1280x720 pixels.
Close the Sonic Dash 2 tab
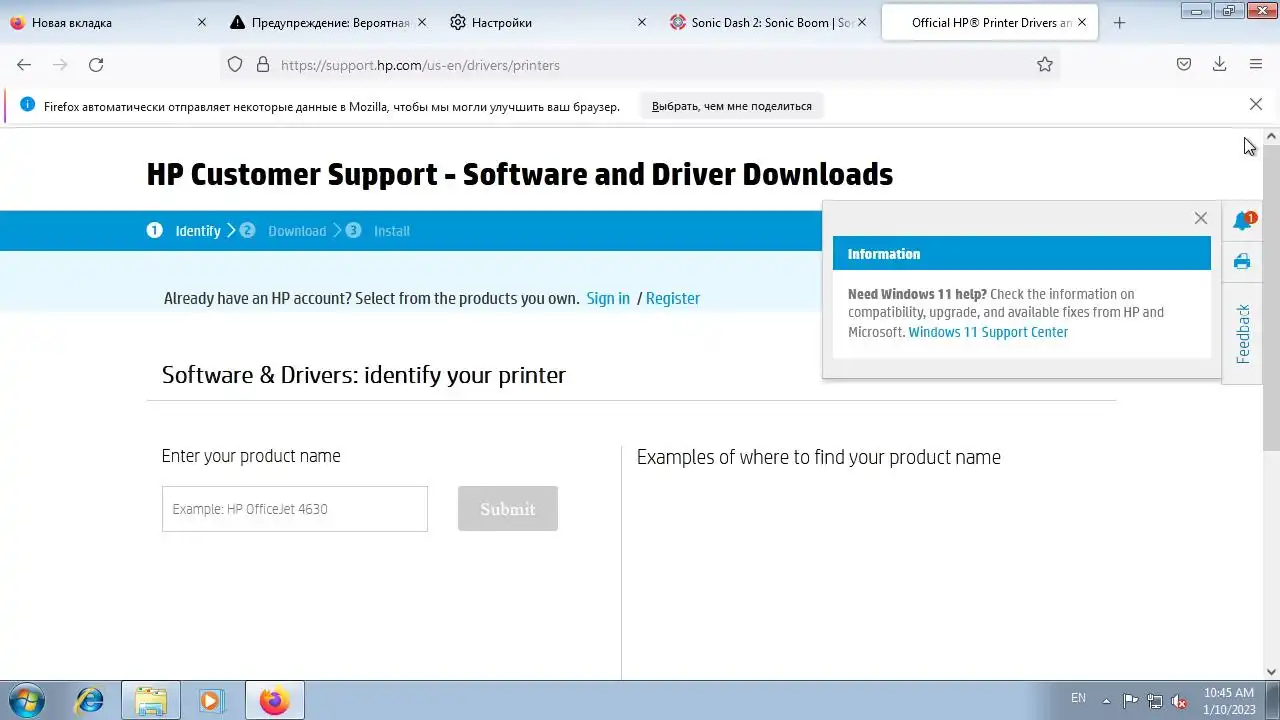862,22
